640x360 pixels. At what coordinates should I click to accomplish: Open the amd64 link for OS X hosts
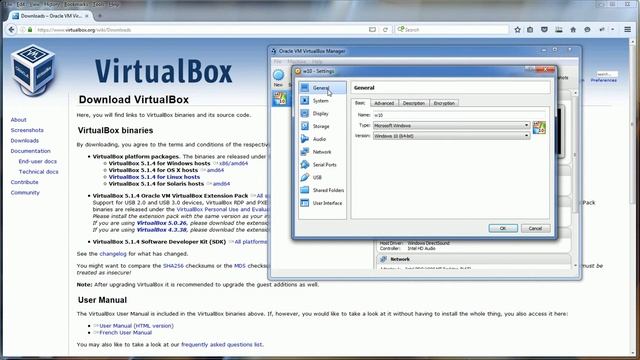(x=215, y=170)
